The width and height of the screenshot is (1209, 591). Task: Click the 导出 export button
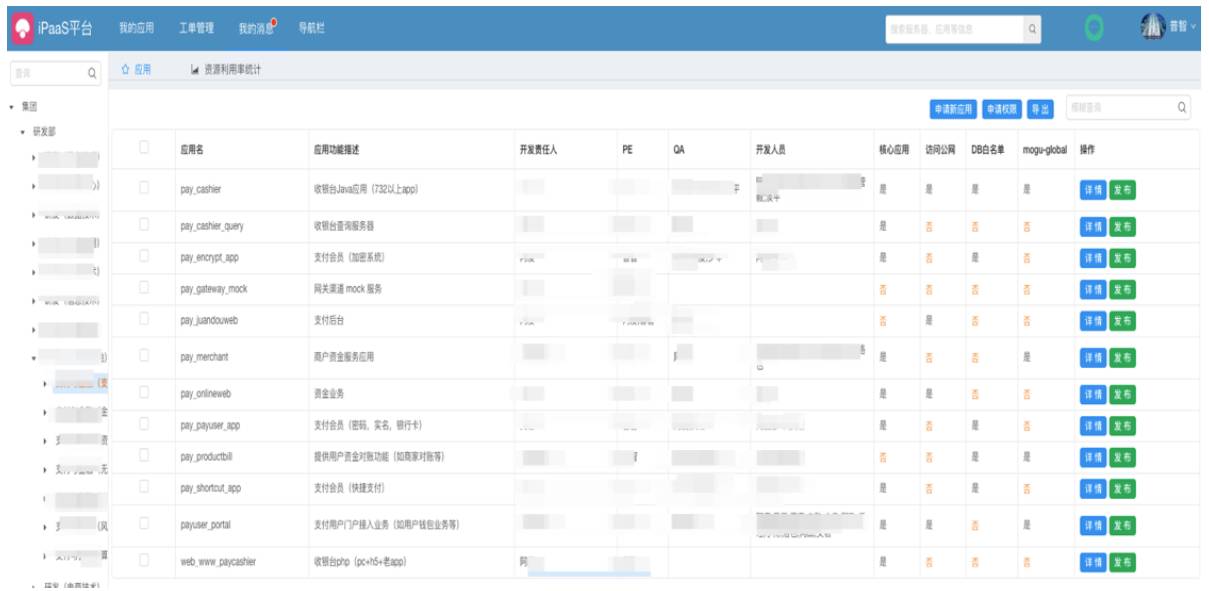[x=1040, y=109]
